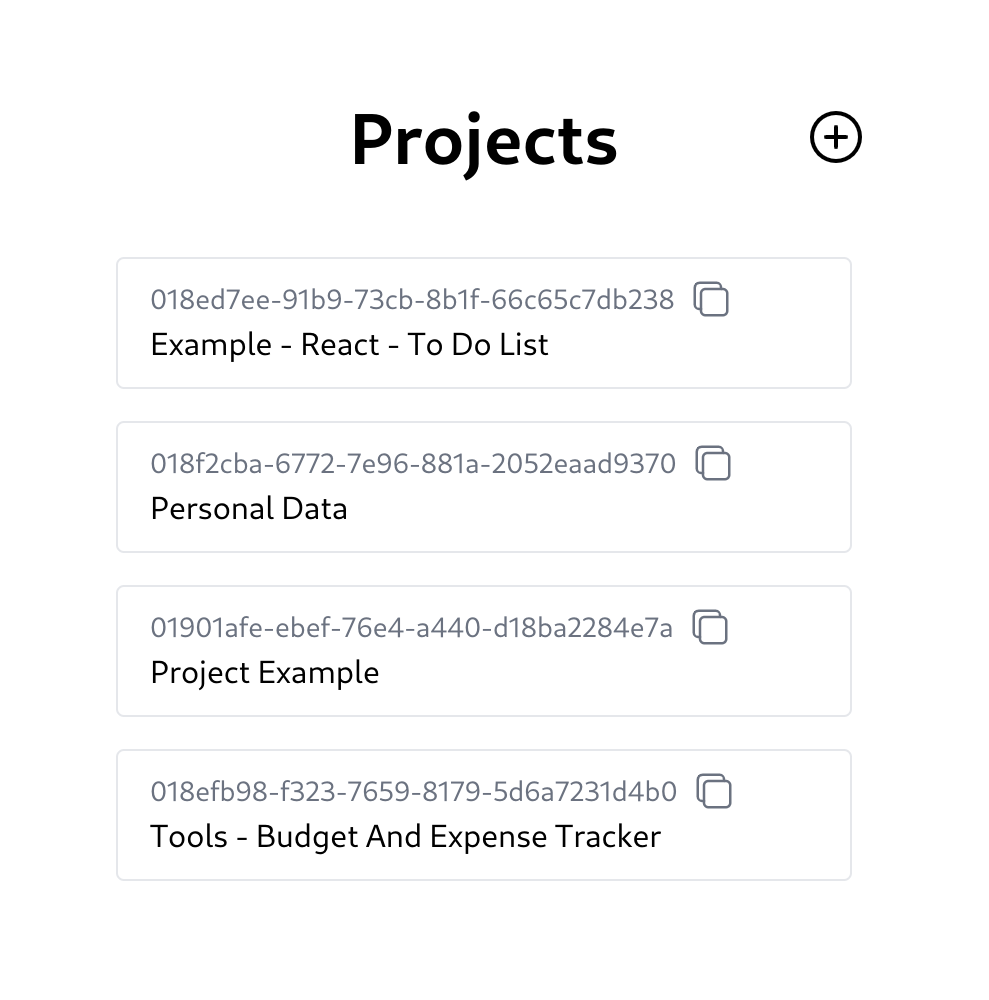Viewport: 989px width, 1000px height.
Task: Click the Personal Data project name
Action: pyautogui.click(x=248, y=508)
